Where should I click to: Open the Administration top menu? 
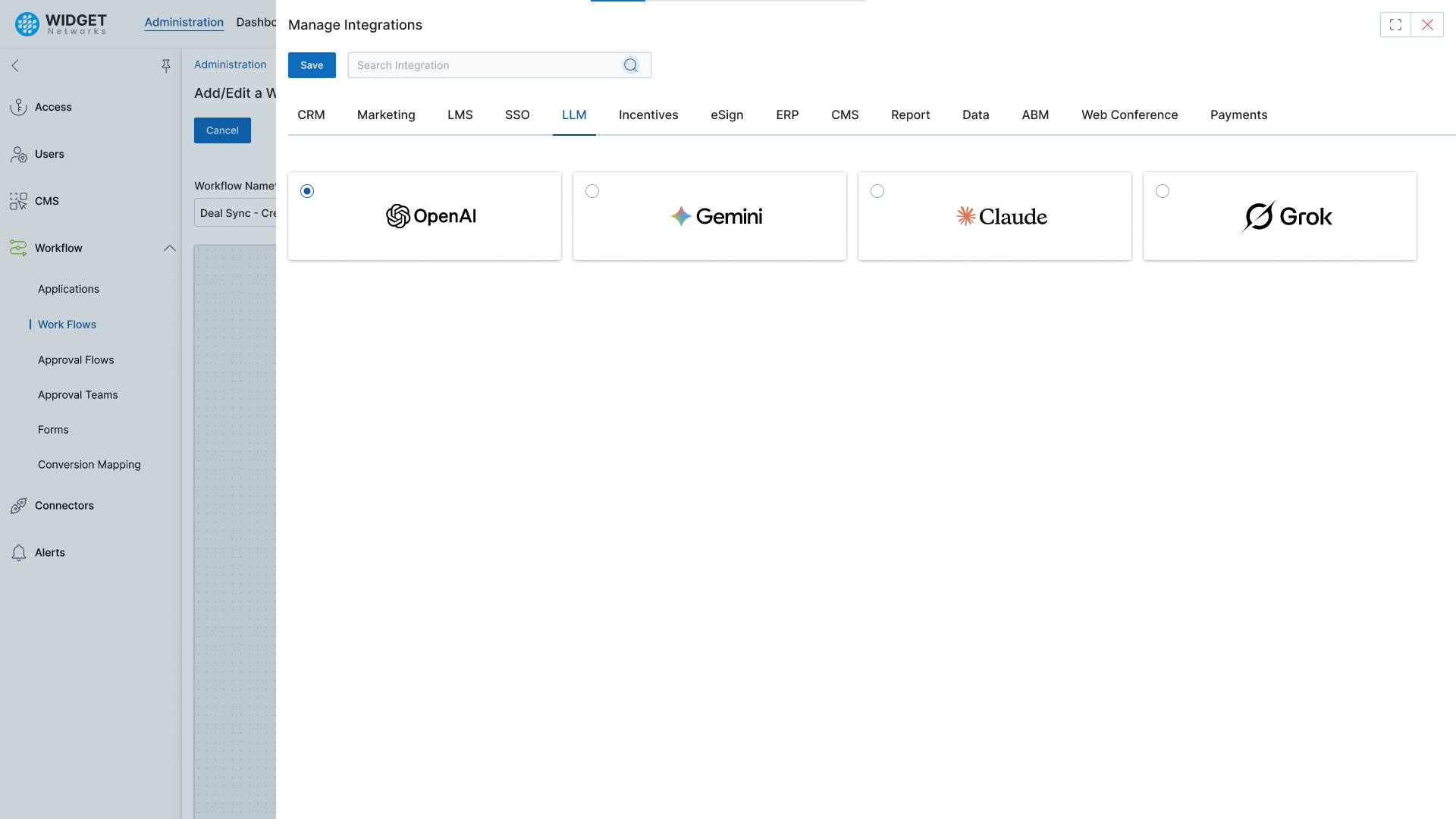click(184, 23)
